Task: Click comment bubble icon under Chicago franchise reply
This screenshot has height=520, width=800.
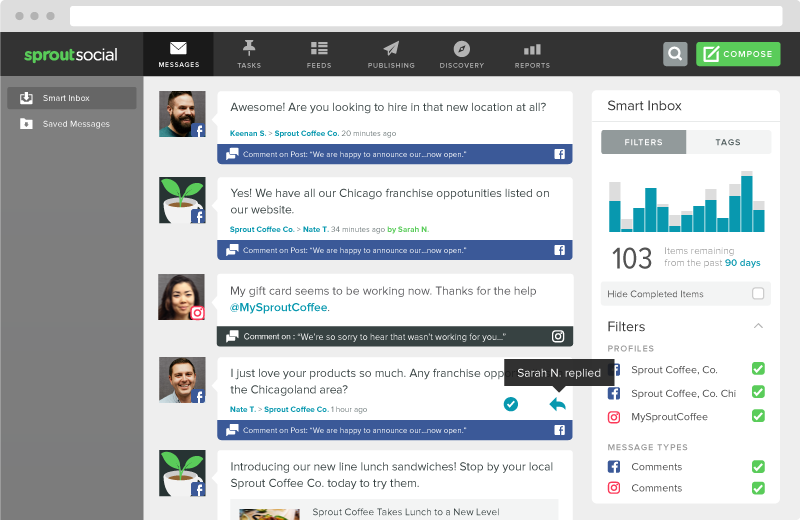Action: tap(232, 250)
